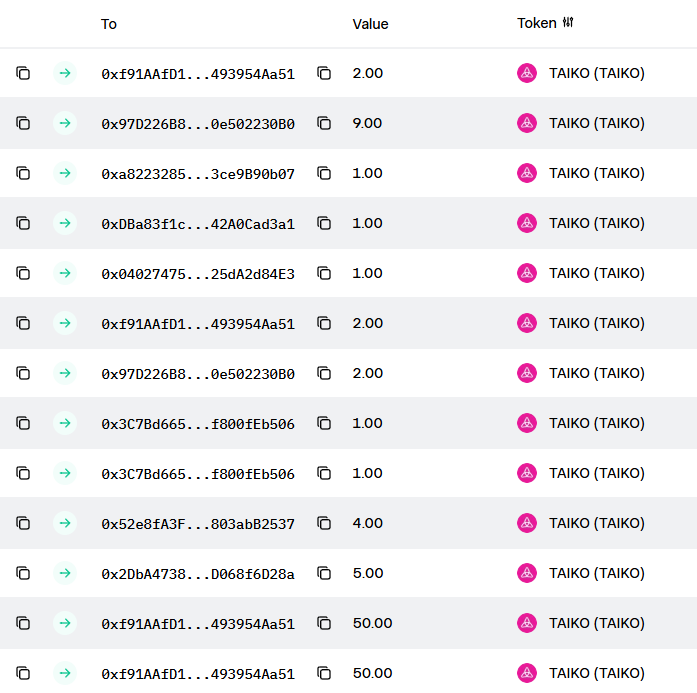Click copy icon left of arrow, 9.00 row
This screenshot has height=693, width=697.
(23, 123)
